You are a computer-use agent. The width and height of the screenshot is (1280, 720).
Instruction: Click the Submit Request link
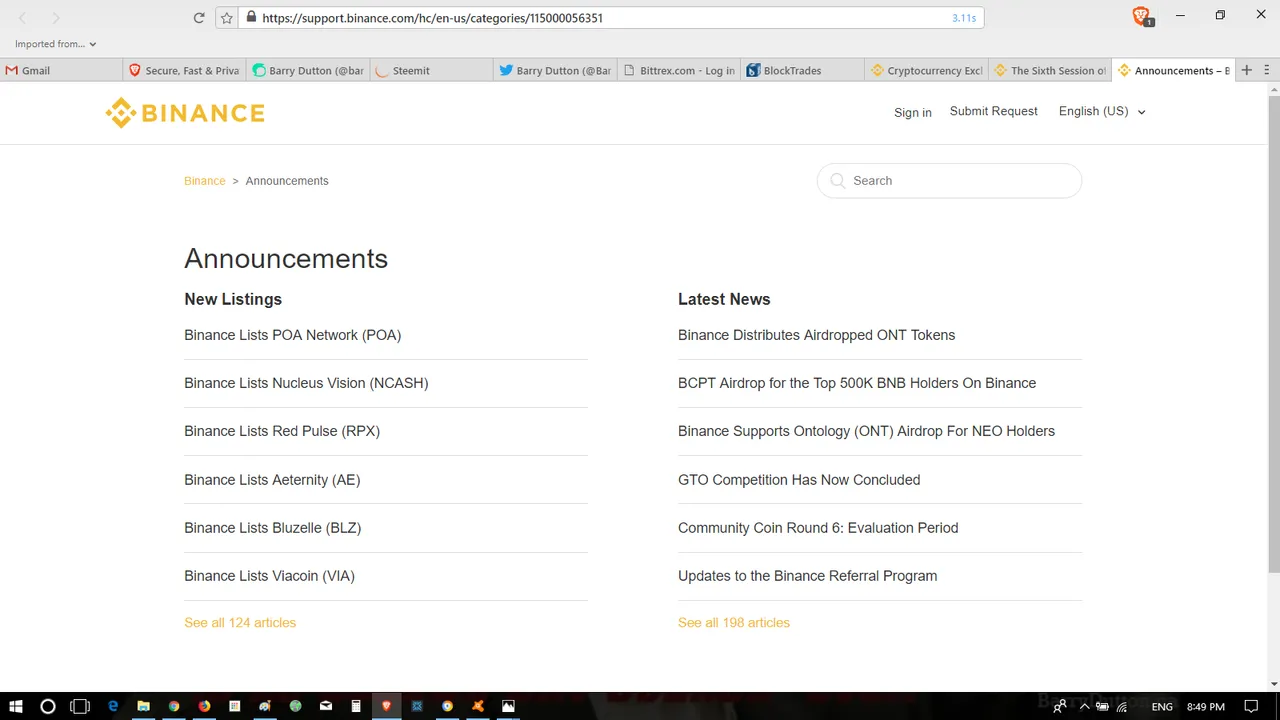click(994, 111)
